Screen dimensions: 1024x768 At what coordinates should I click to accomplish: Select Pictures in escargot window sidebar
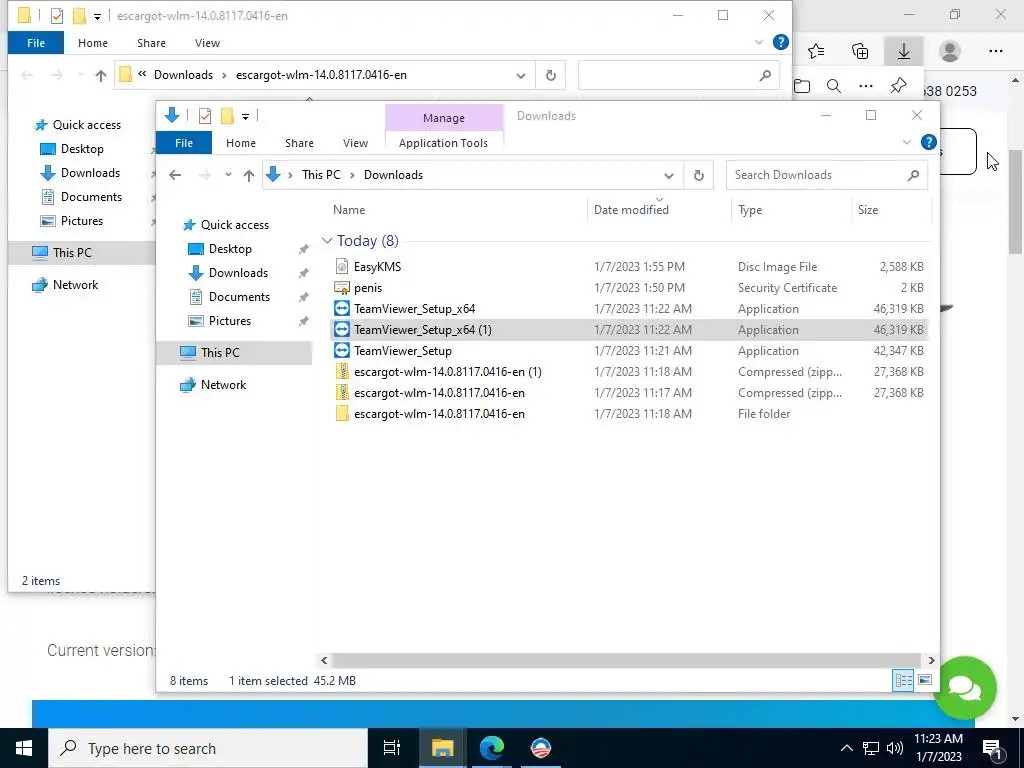[82, 221]
